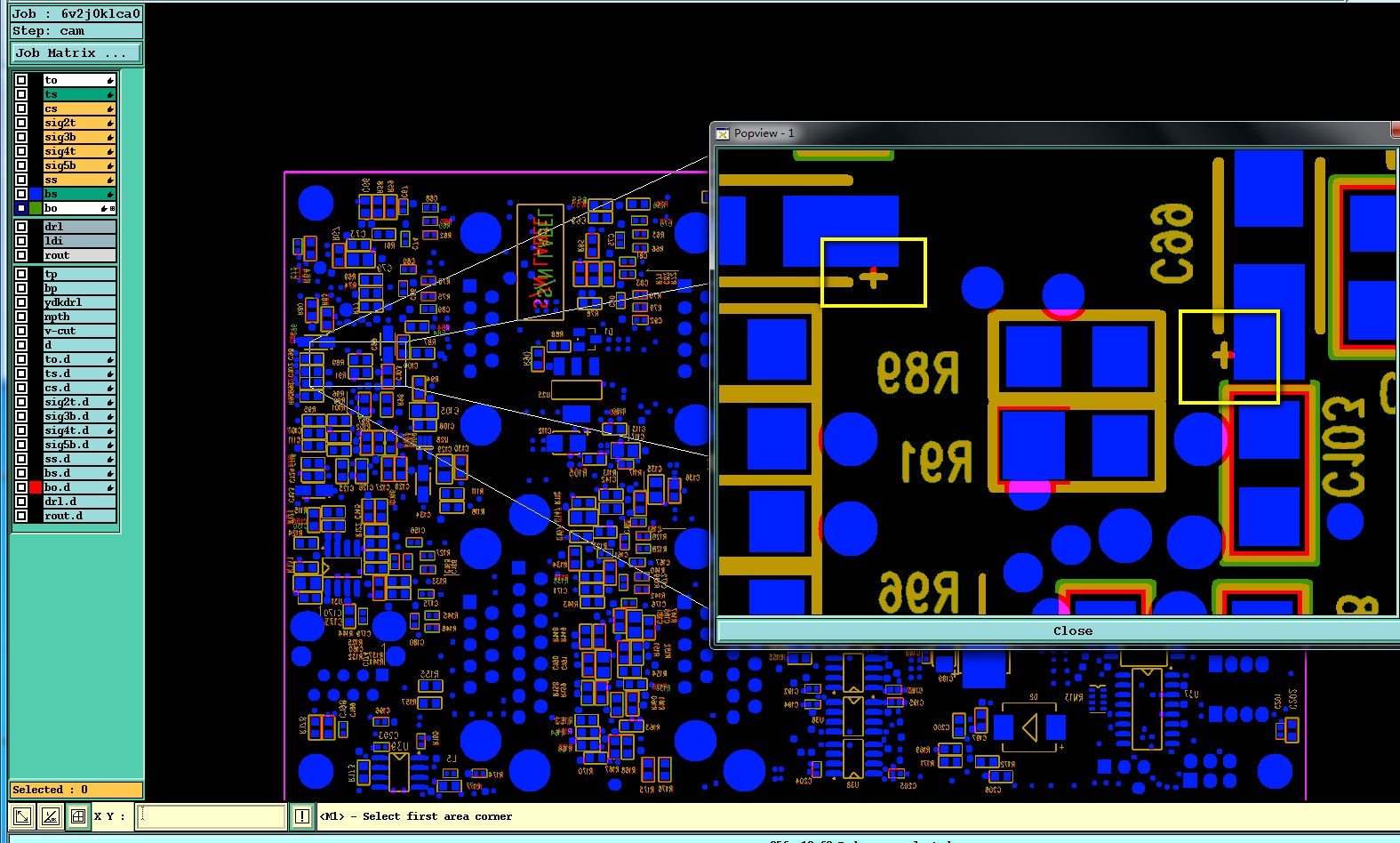Screen dimensions: 1400x843
Task: Click the hand icon on the bs layer row
Action: pyautogui.click(x=110, y=194)
